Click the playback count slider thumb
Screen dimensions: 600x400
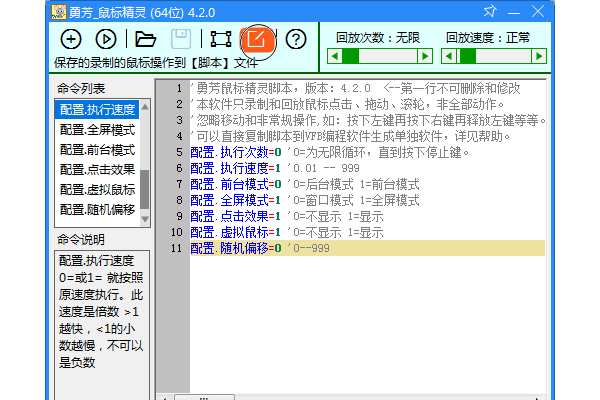pyautogui.click(x=351, y=56)
